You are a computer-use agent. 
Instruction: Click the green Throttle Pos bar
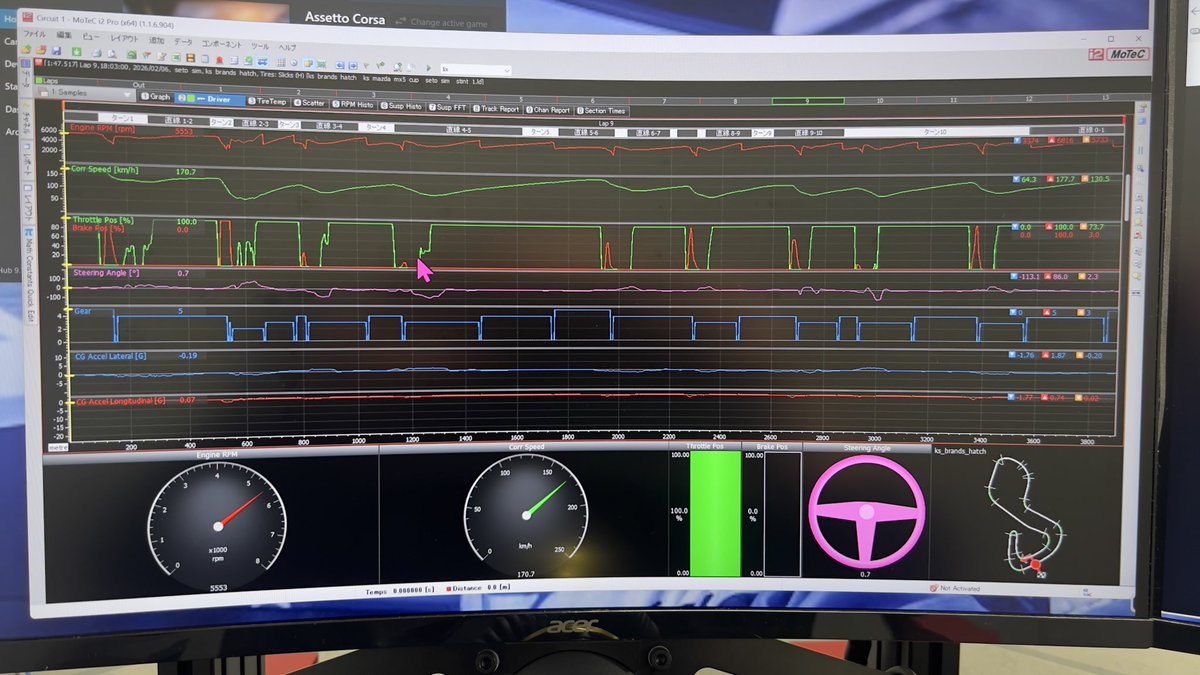715,513
